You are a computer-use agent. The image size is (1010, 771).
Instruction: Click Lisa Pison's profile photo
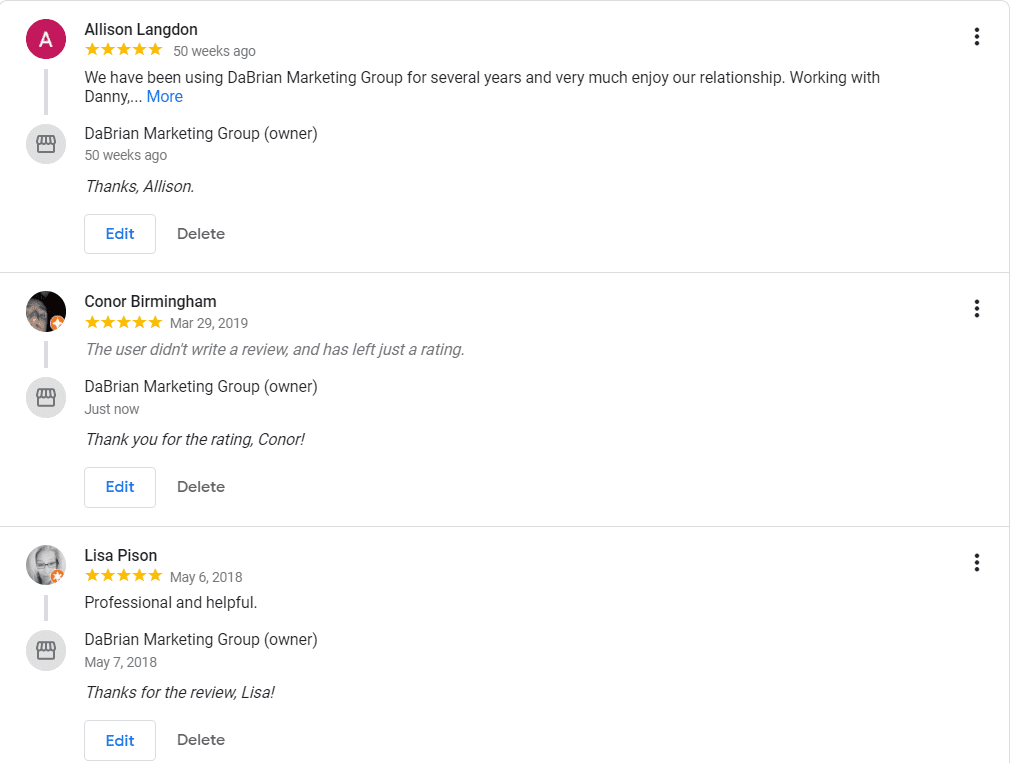[46, 565]
